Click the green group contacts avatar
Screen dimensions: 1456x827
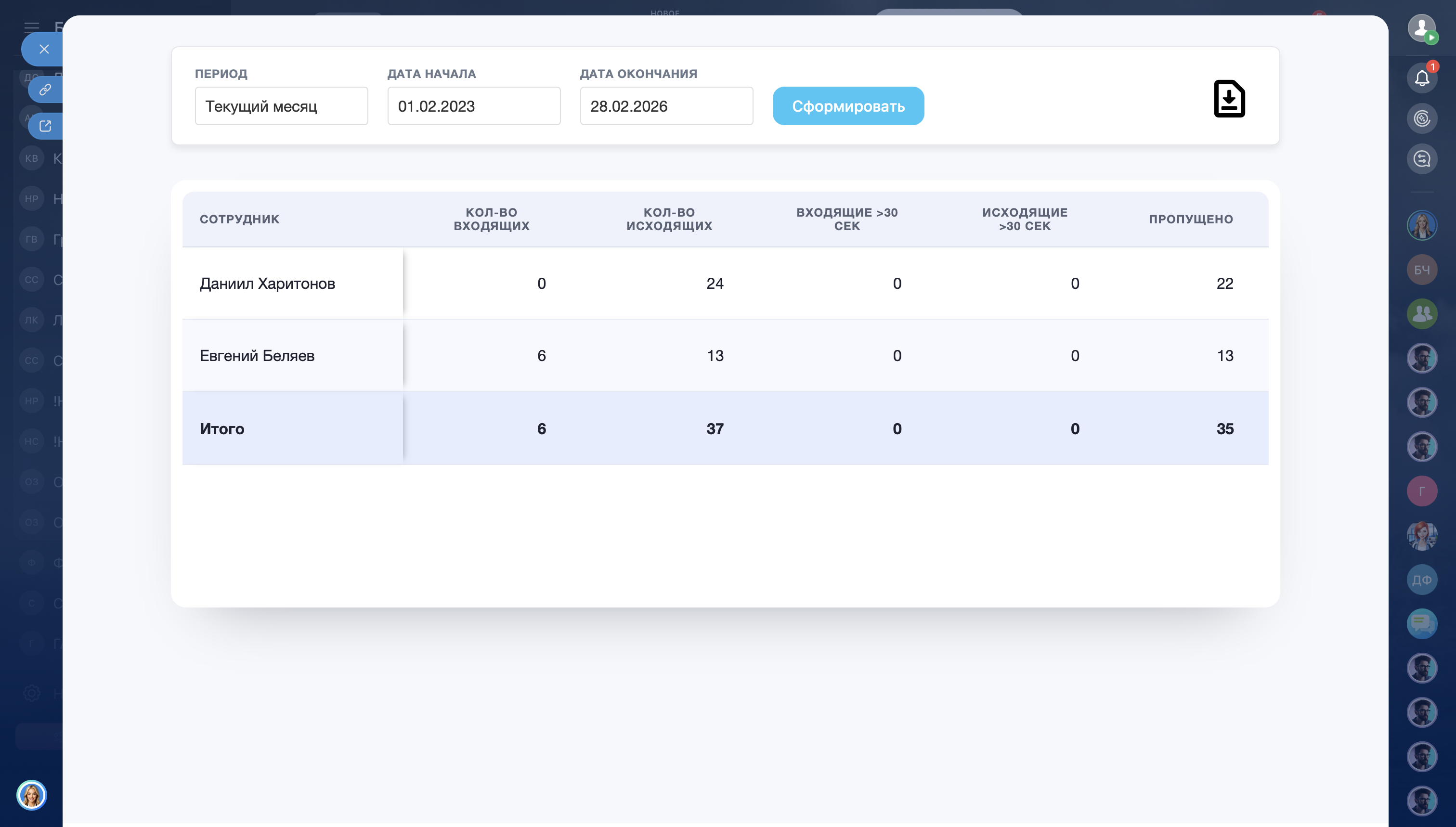pyautogui.click(x=1421, y=313)
